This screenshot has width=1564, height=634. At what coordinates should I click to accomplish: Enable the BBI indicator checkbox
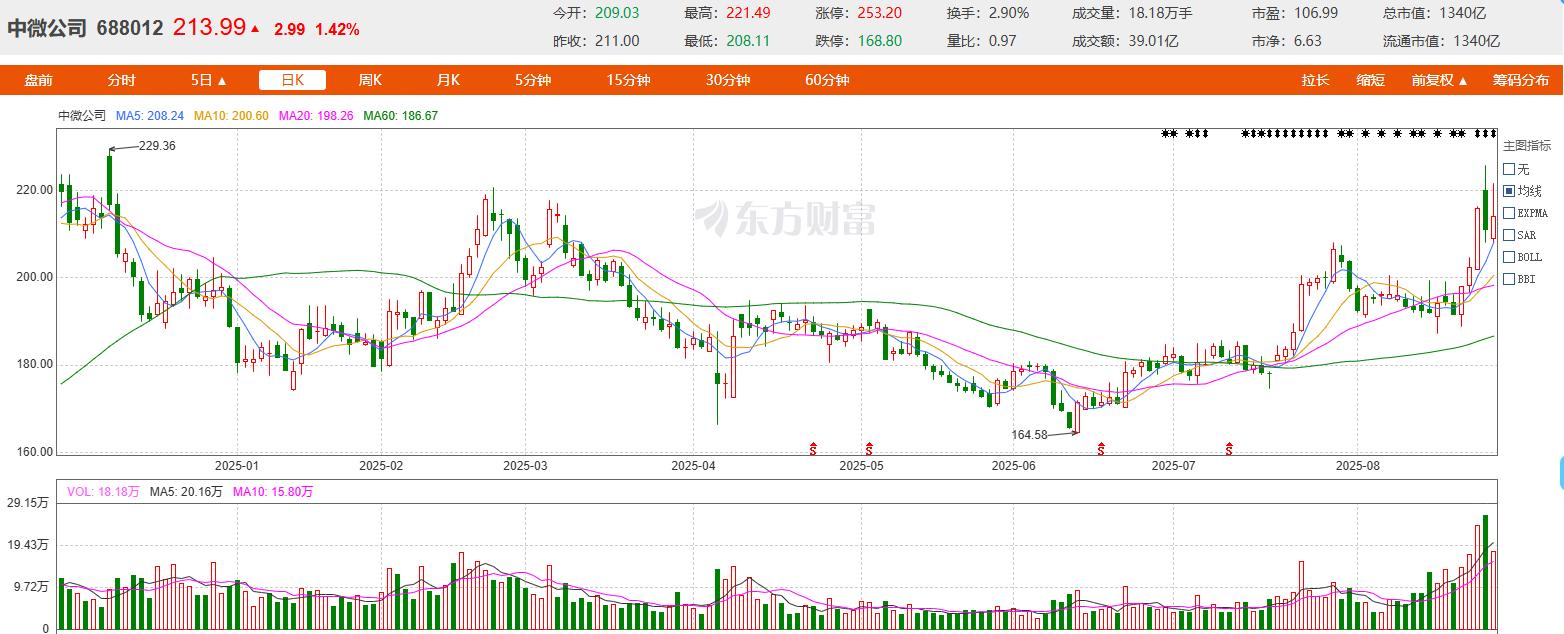1510,279
